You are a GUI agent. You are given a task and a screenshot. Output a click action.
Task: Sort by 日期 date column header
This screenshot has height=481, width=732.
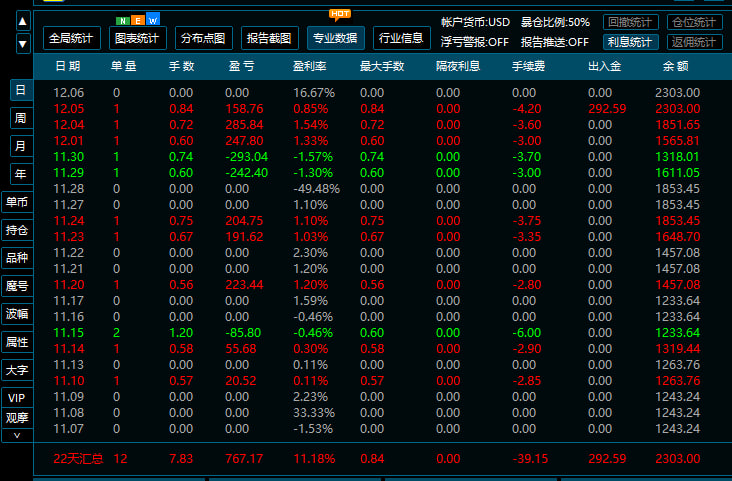[68, 66]
